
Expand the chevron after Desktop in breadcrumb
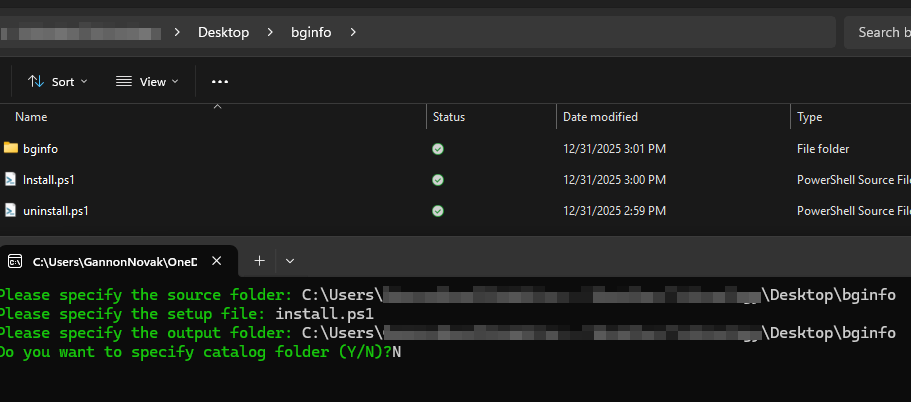tap(269, 32)
